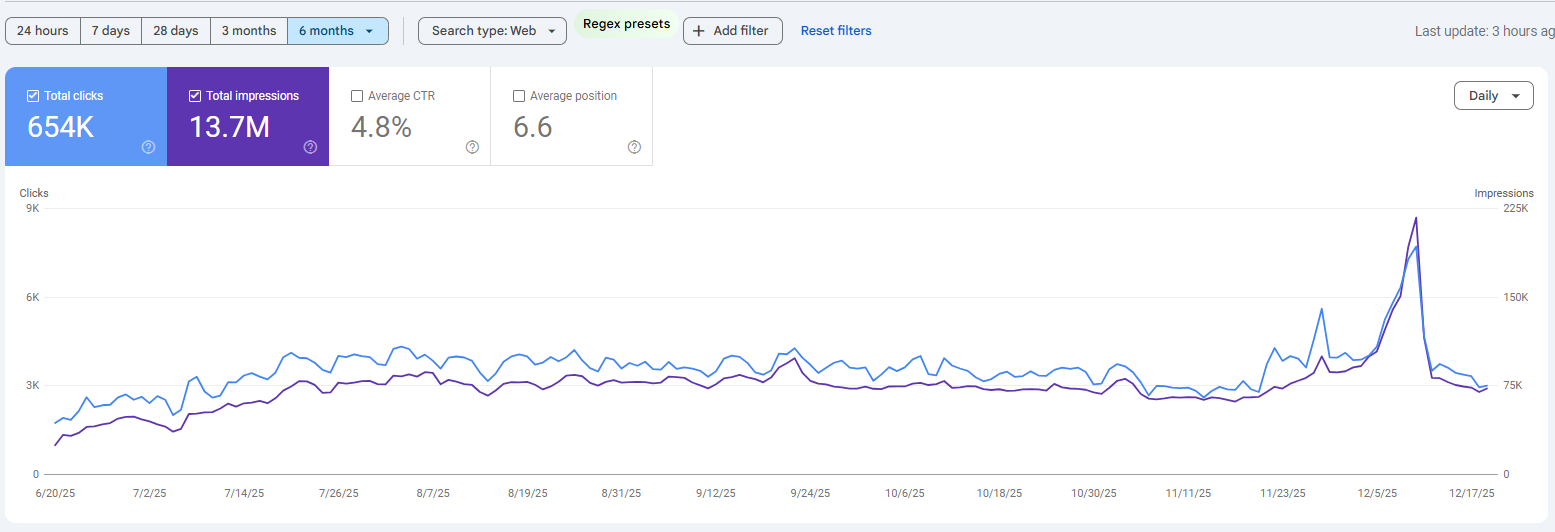Select the 7 days range
Viewport: 1555px width, 532px height.
[x=111, y=31]
